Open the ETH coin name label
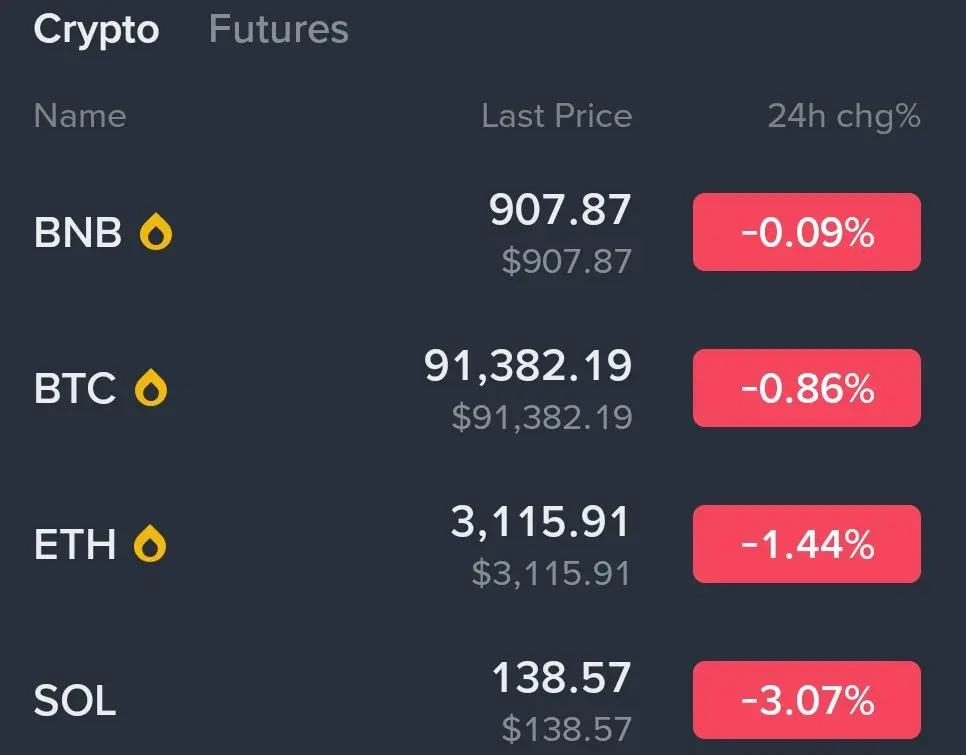This screenshot has height=755, width=966. pos(75,544)
